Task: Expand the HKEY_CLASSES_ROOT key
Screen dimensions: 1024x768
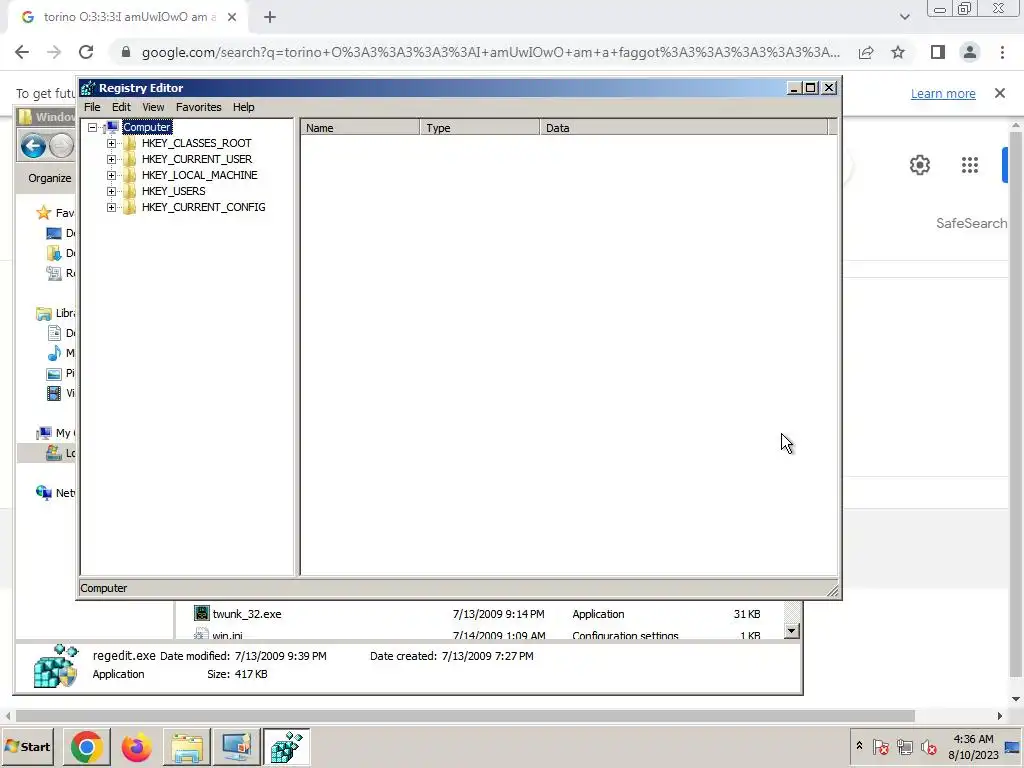Action: click(x=112, y=143)
